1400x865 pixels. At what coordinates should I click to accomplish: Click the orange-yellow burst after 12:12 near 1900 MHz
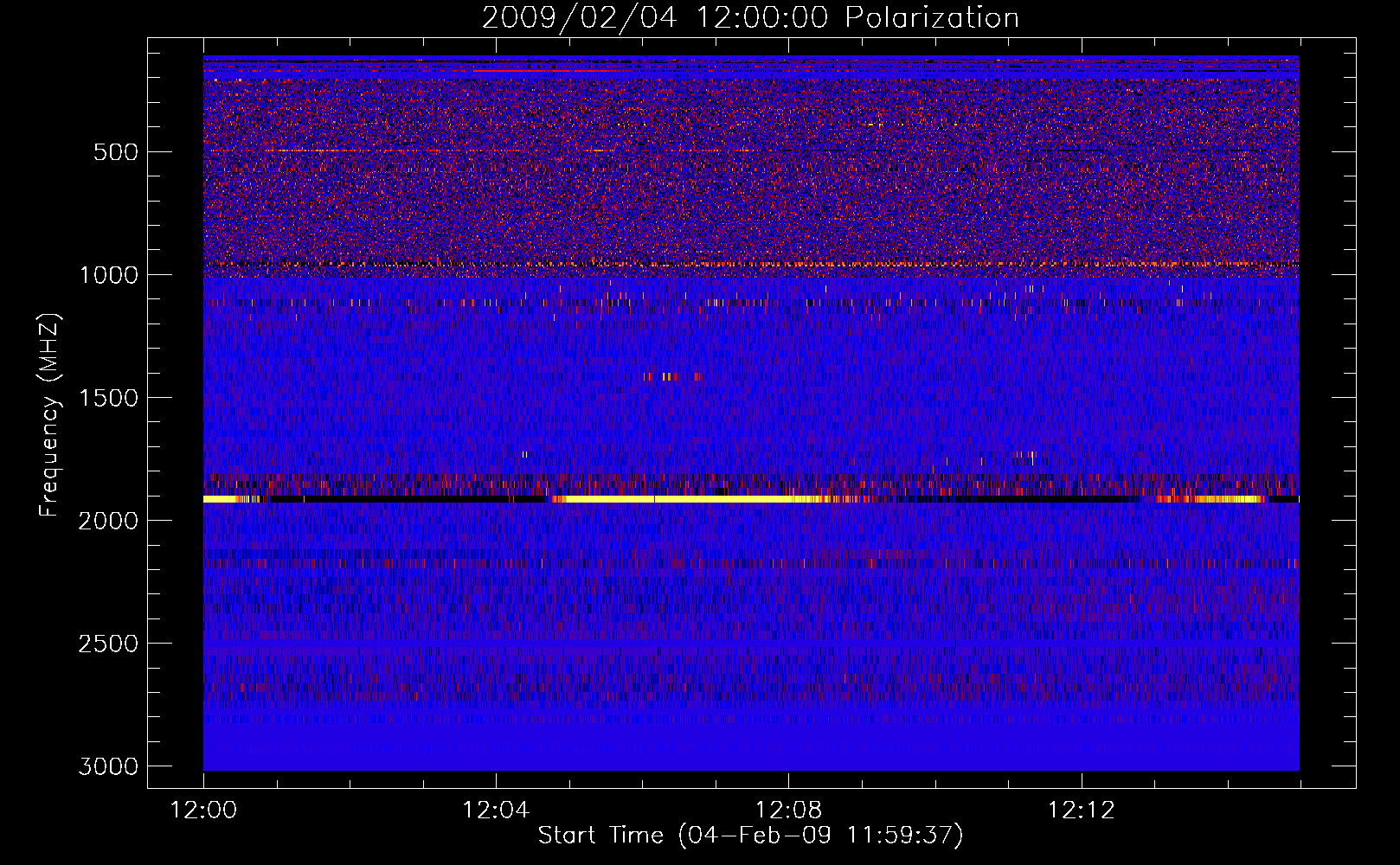pos(1210,499)
